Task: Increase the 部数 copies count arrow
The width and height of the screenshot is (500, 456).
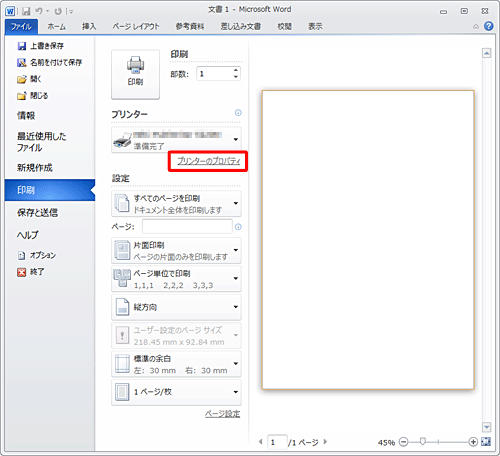Action: 236,70
